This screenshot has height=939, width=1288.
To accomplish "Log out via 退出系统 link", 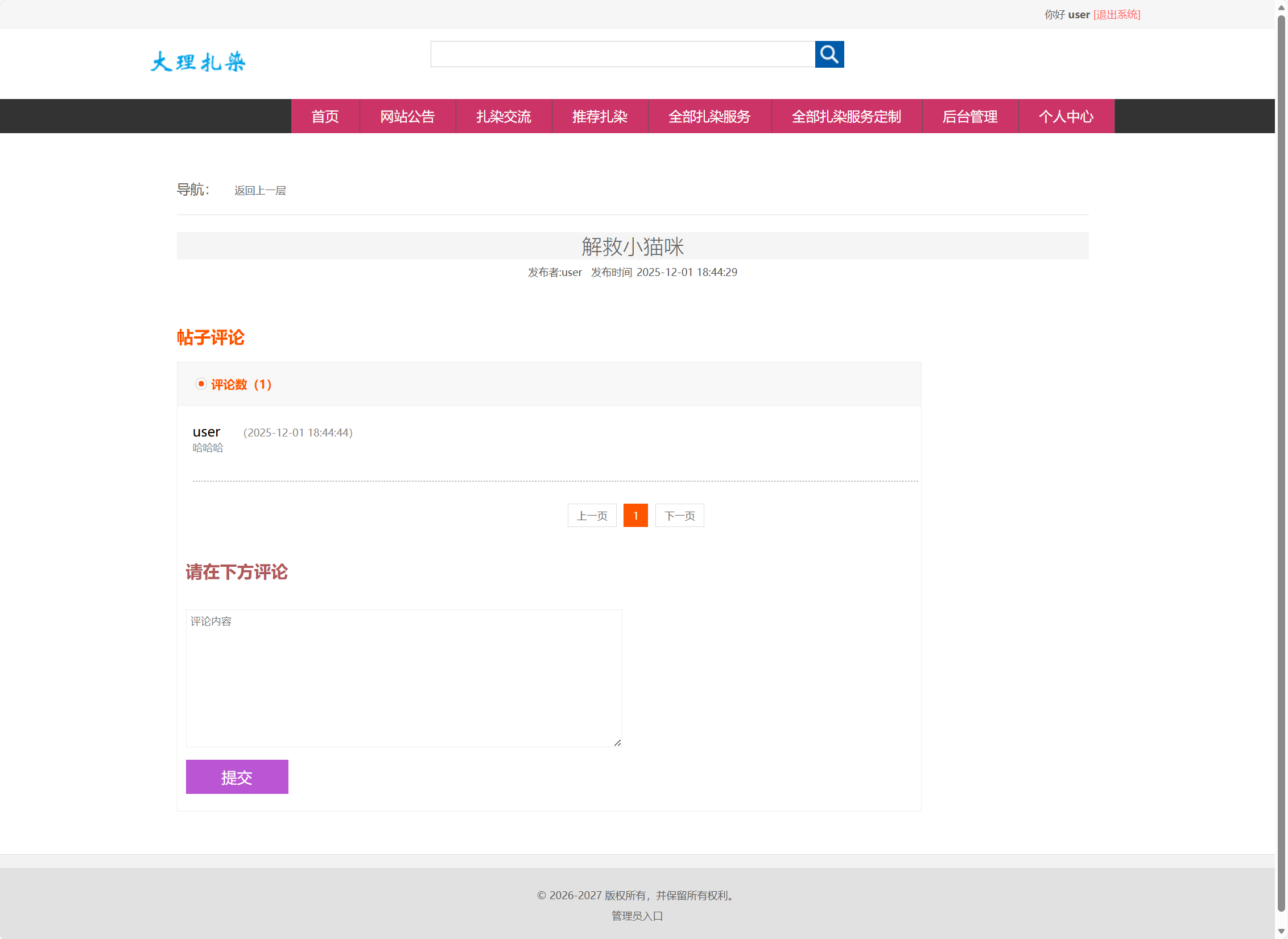I will tap(1116, 14).
